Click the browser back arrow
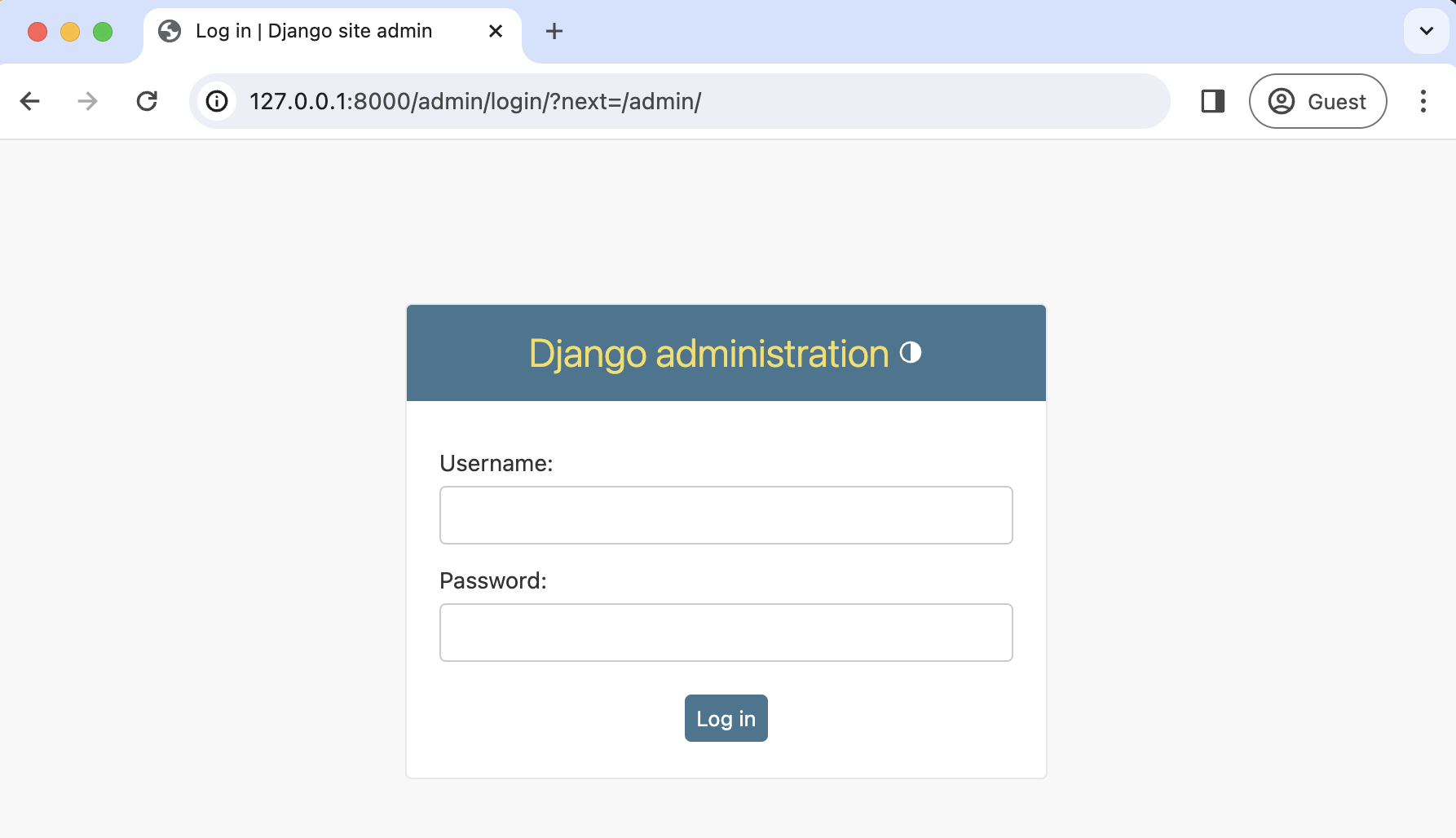The width and height of the screenshot is (1456, 838). 30,101
